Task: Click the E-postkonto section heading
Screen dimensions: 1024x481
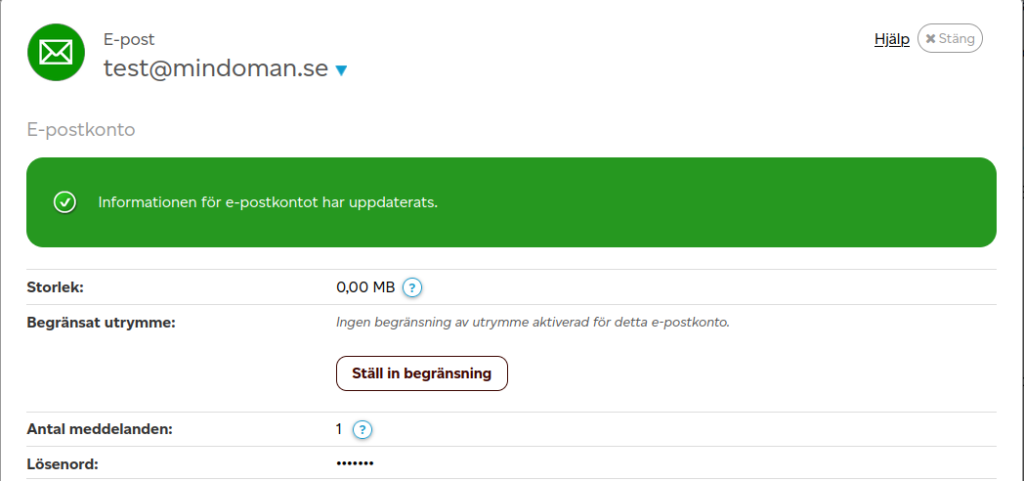Action: tap(80, 130)
